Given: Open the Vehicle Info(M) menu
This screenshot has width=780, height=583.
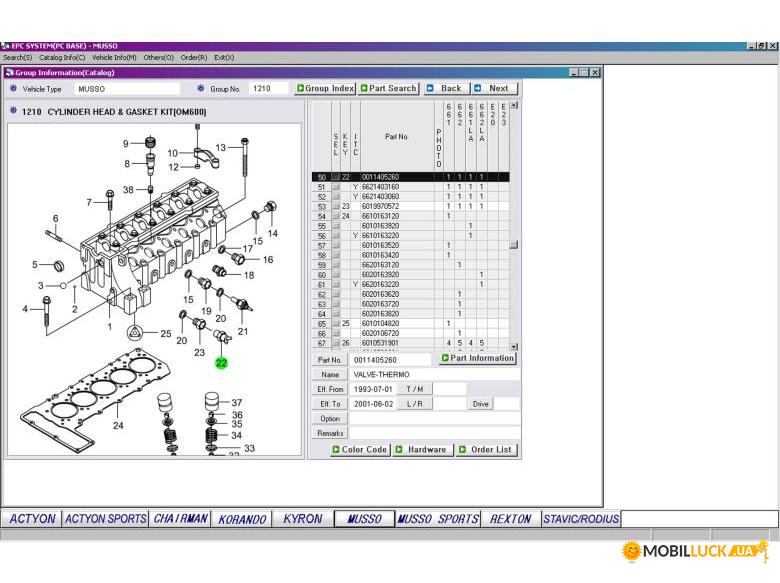Looking at the screenshot, I should click(x=114, y=58).
